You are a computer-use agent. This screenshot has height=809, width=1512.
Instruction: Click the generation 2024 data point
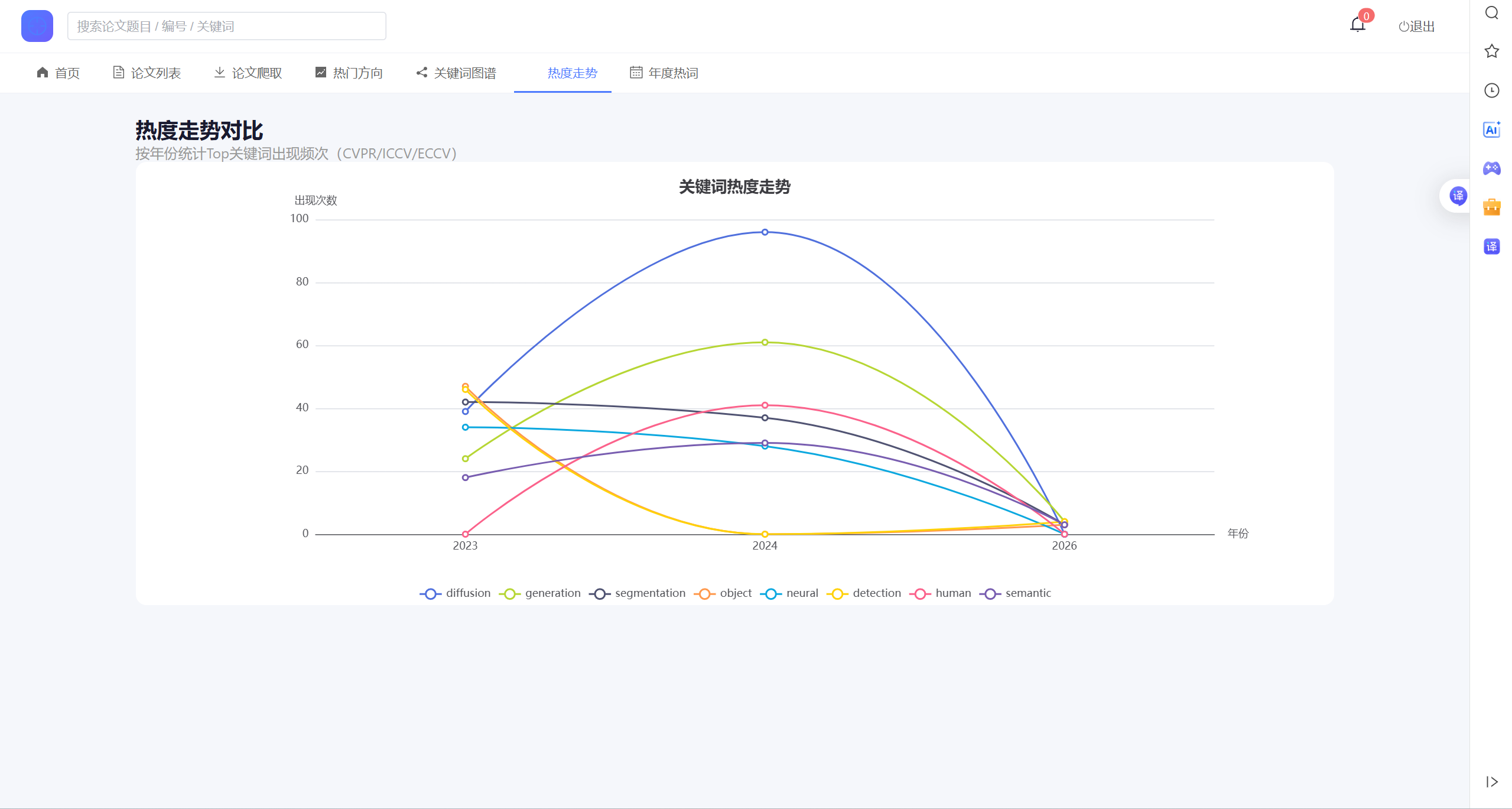[765, 342]
